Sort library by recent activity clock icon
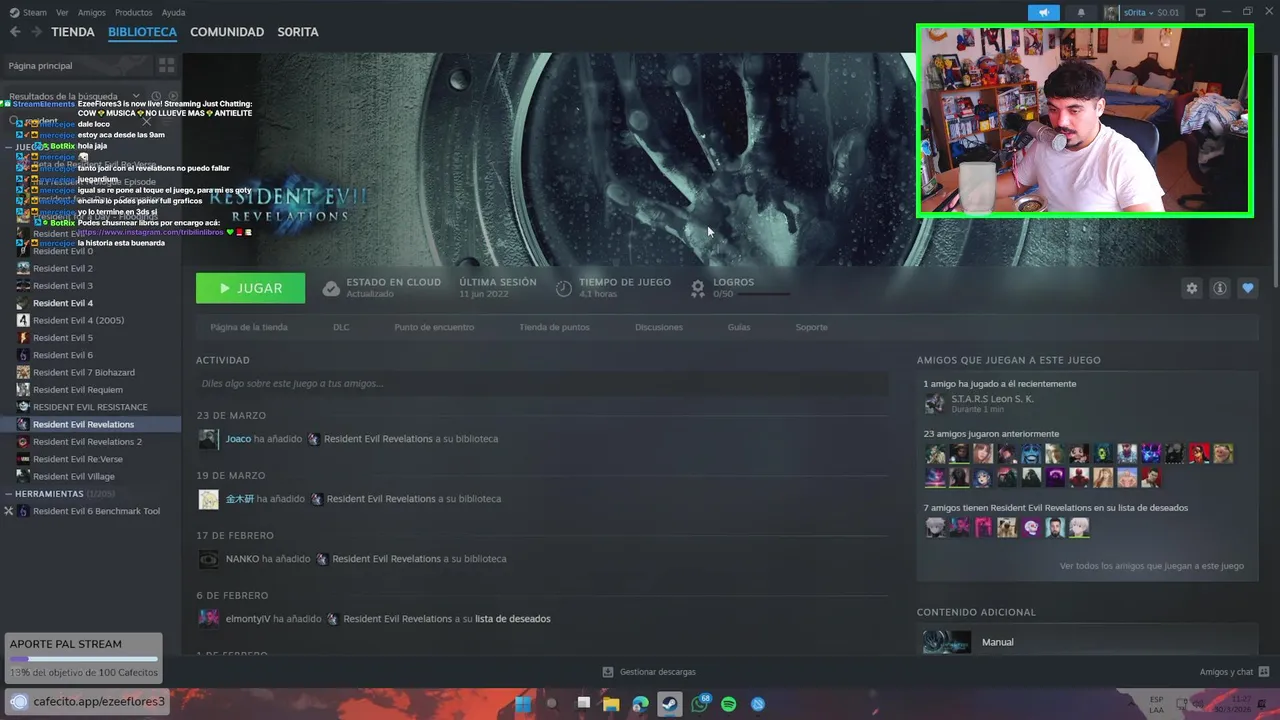This screenshot has width=1280, height=720. pos(157,96)
